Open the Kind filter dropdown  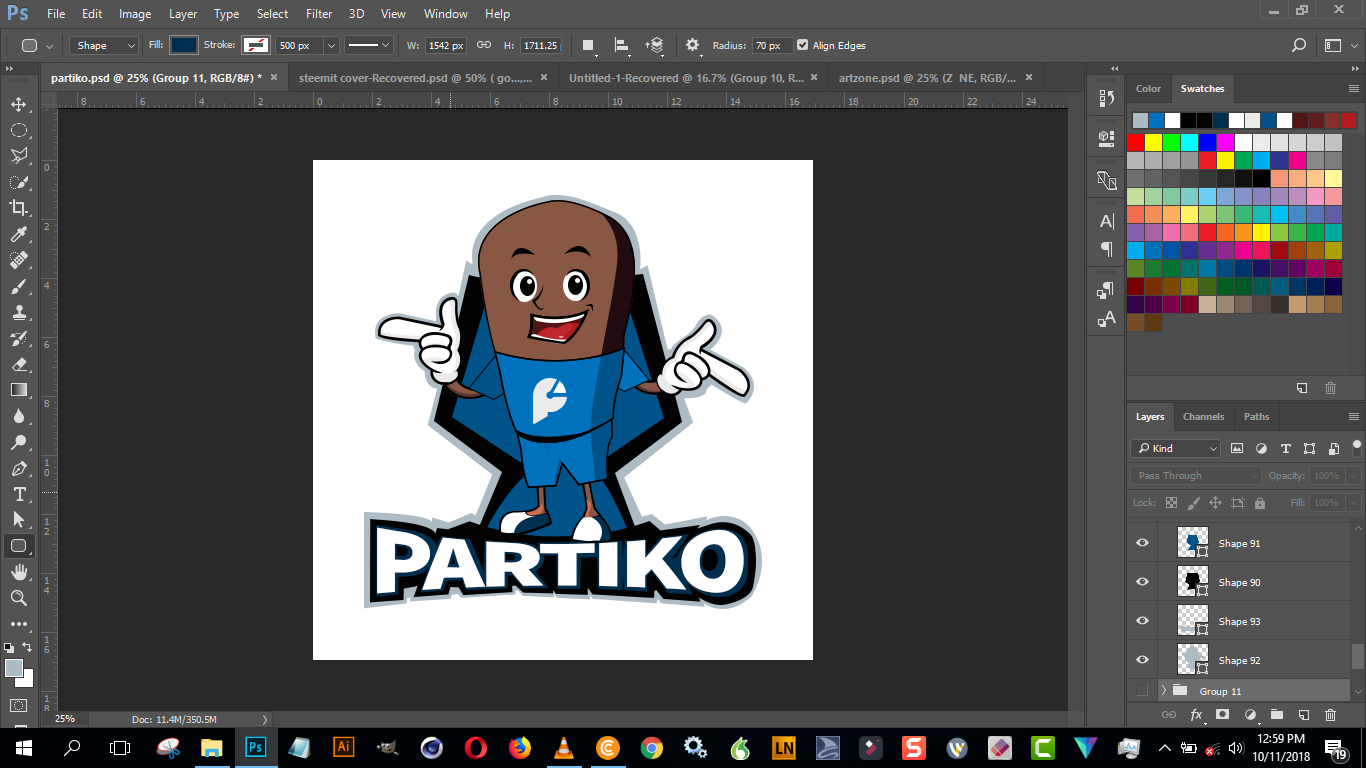(x=1176, y=448)
